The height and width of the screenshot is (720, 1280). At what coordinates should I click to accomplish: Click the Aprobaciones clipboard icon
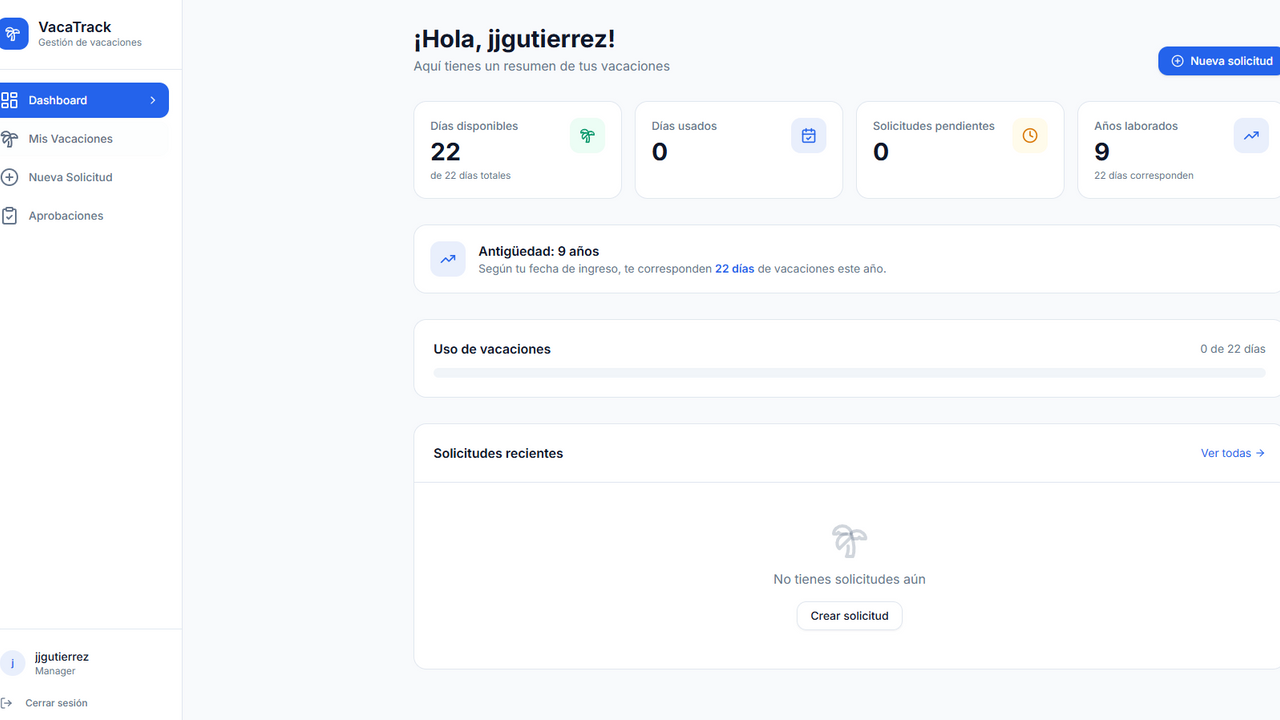tap(9, 216)
